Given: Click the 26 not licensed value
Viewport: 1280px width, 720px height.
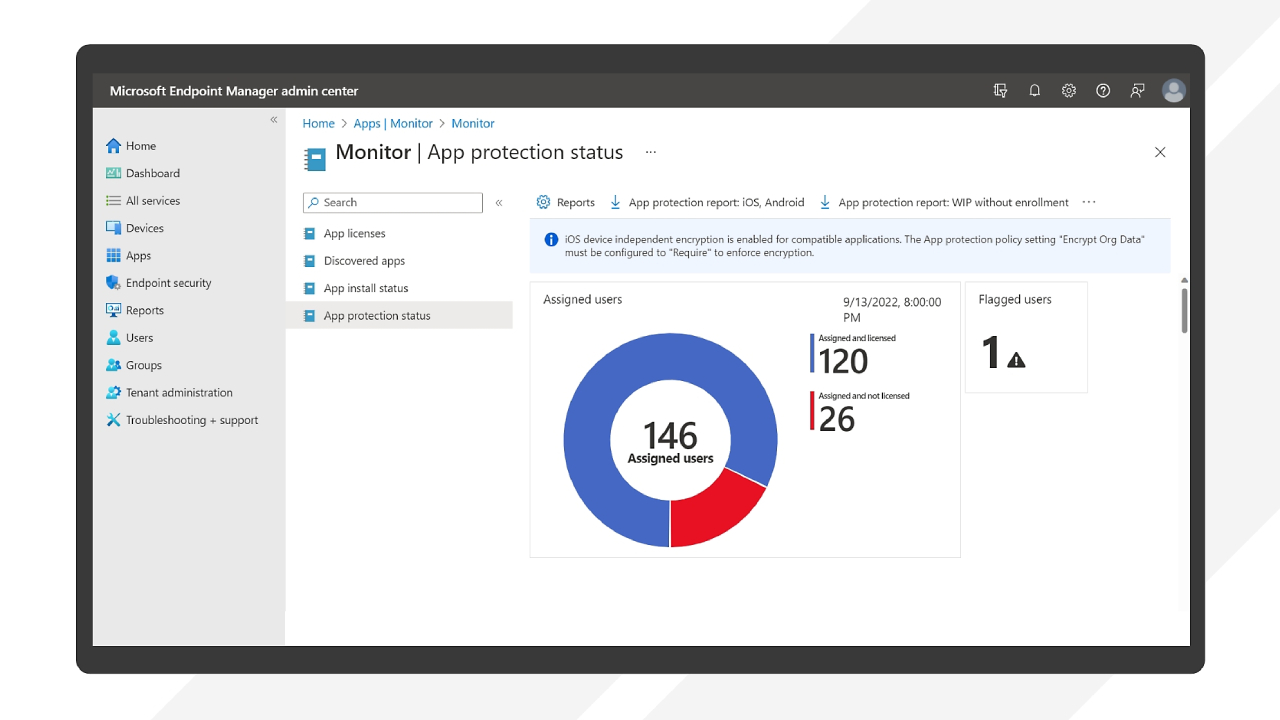Looking at the screenshot, I should pos(837,419).
